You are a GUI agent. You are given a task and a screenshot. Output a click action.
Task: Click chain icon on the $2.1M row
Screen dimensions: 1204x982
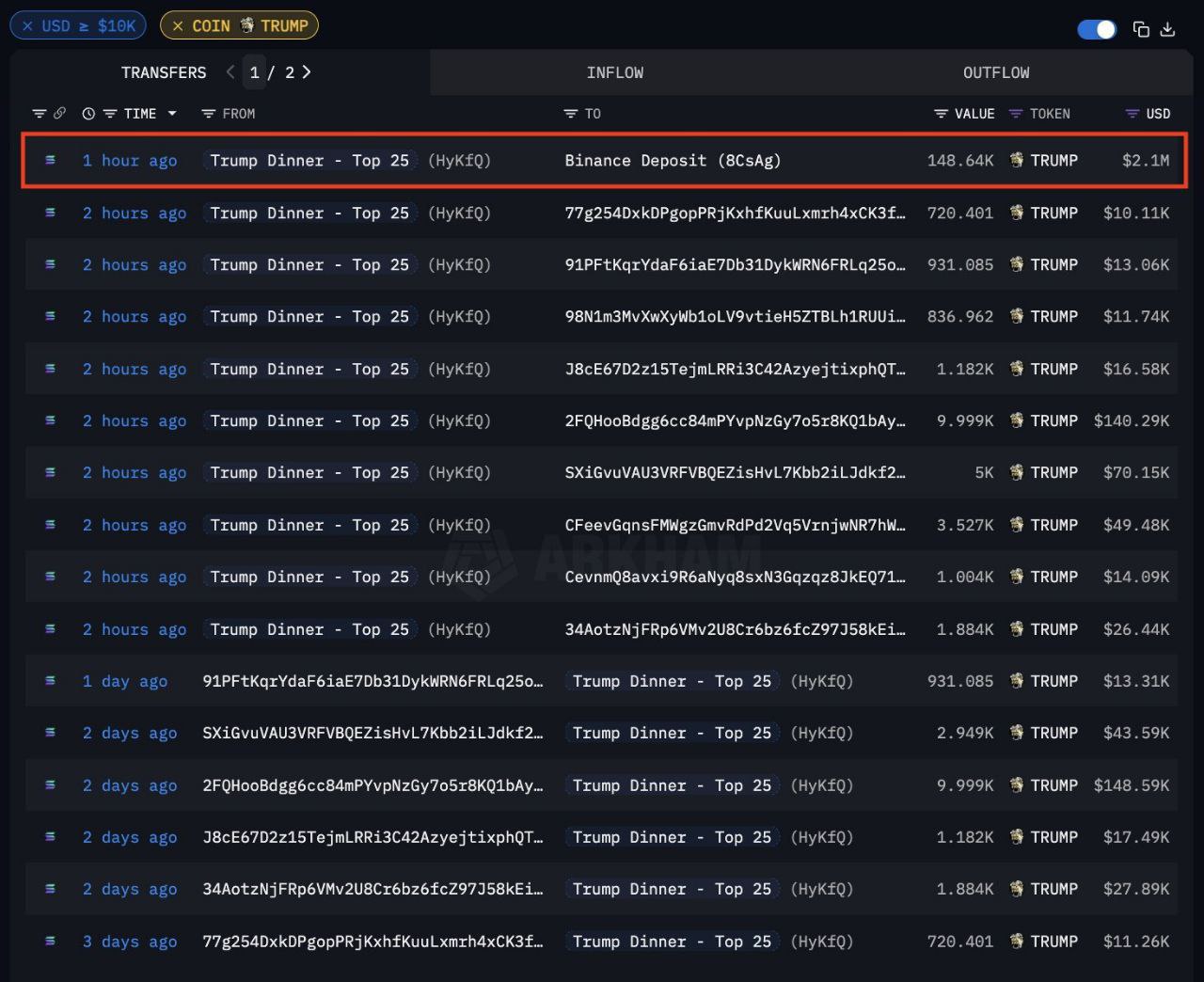(x=50, y=160)
